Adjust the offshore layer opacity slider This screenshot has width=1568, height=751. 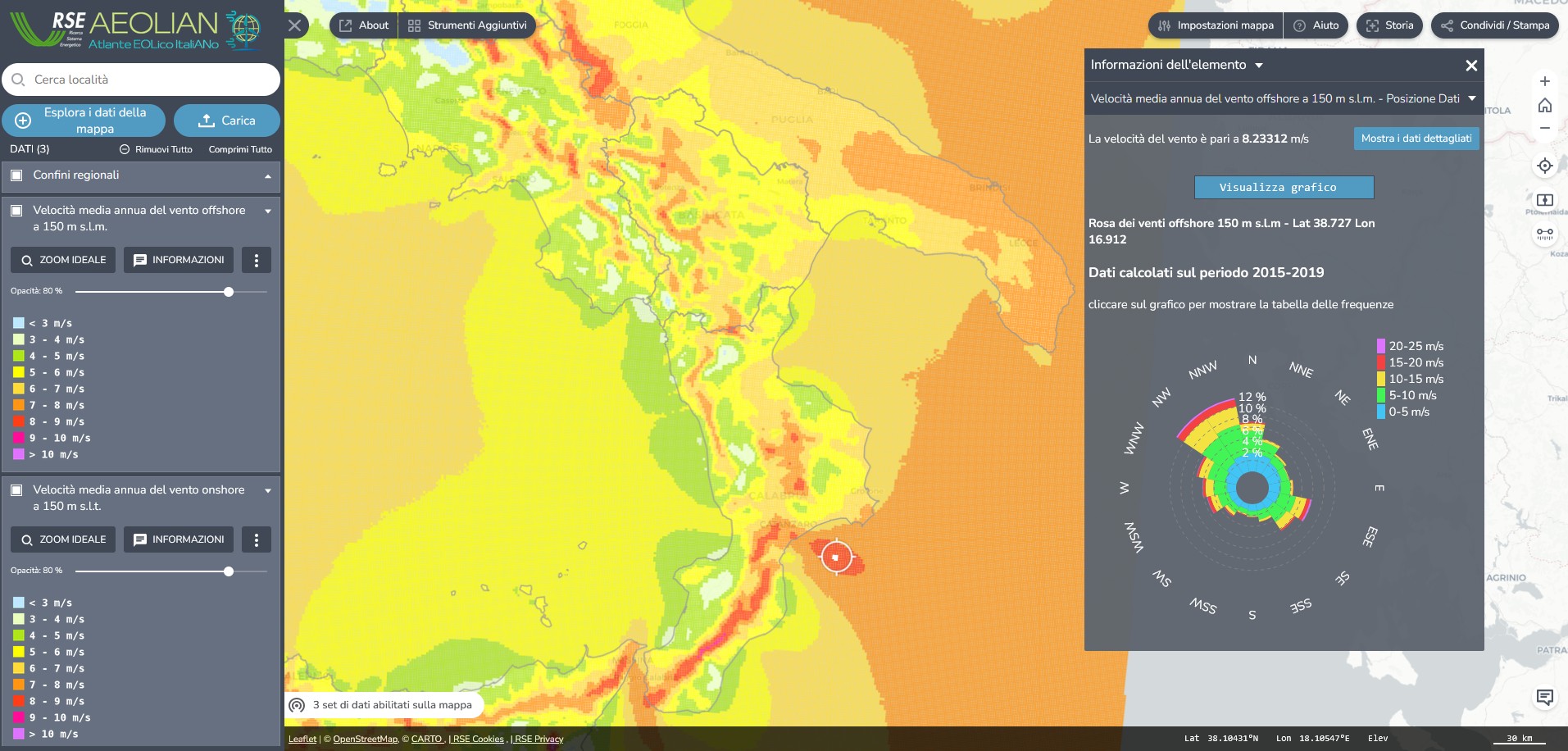229,292
